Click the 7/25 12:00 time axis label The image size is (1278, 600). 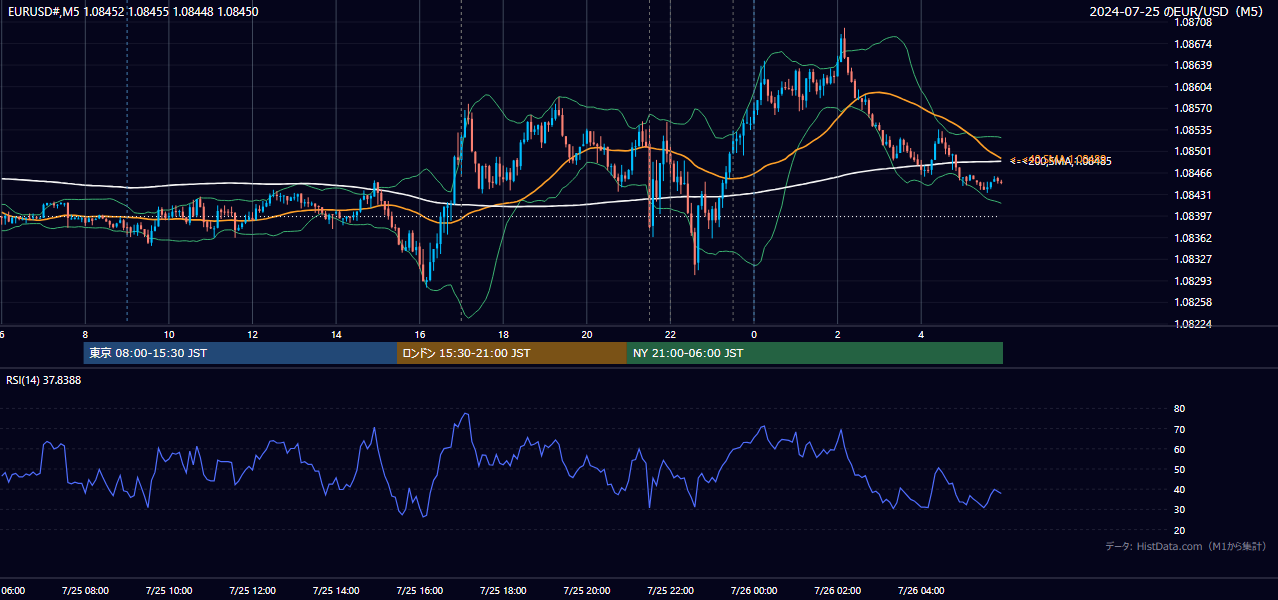252,590
